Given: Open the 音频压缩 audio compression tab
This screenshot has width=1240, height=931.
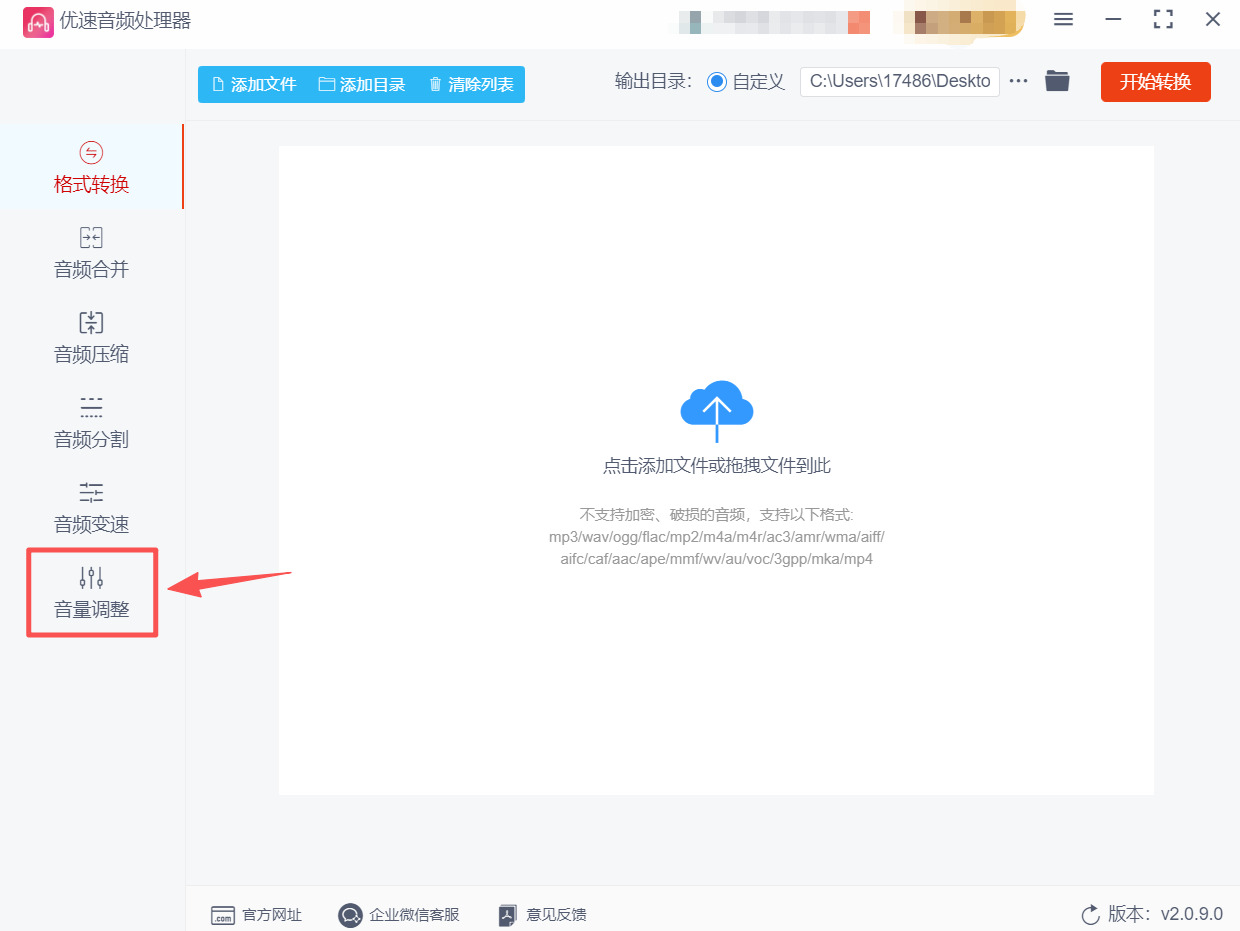Looking at the screenshot, I should click(x=91, y=337).
